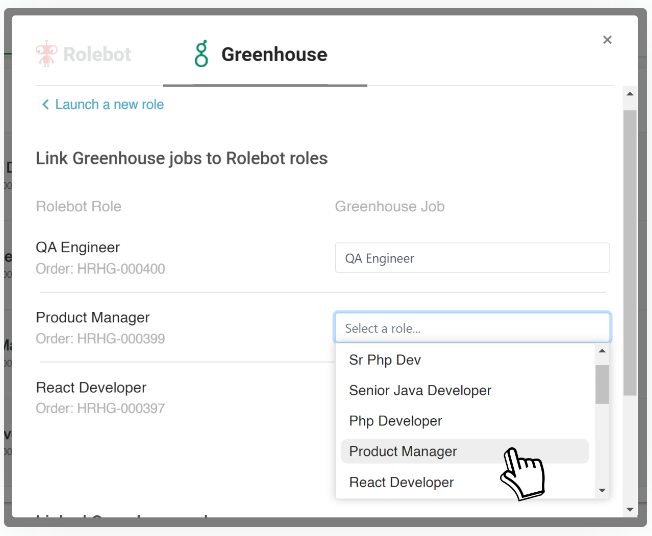The height and width of the screenshot is (536, 652).
Task: Choose Senior Java Developer option
Action: [x=420, y=390]
